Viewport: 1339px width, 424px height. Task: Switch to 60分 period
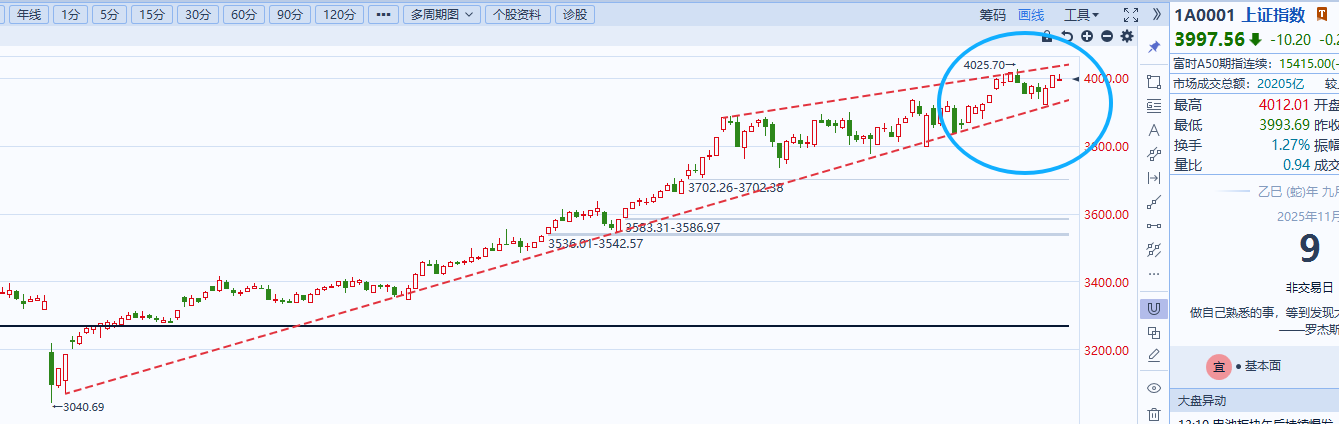click(243, 14)
